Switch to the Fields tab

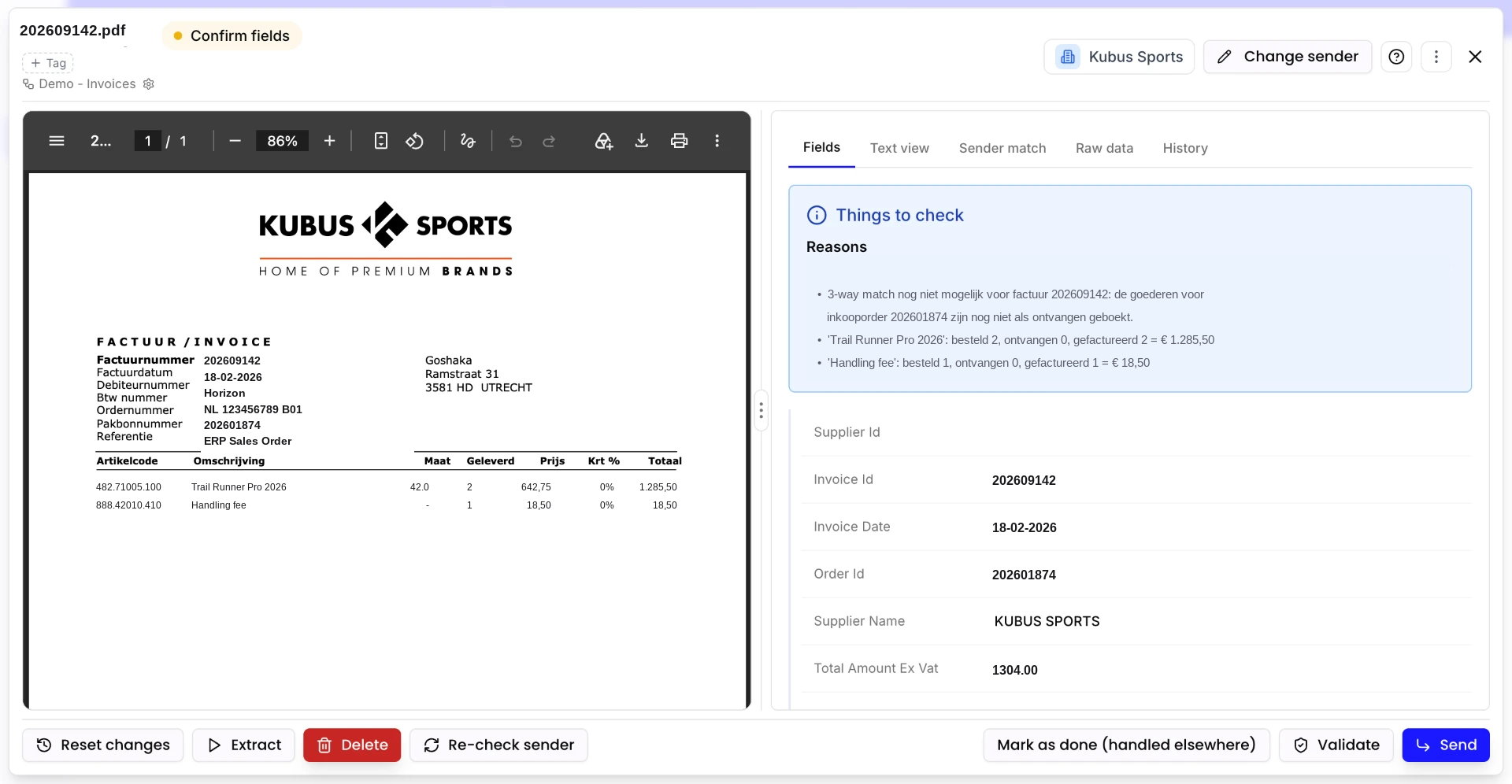821,147
